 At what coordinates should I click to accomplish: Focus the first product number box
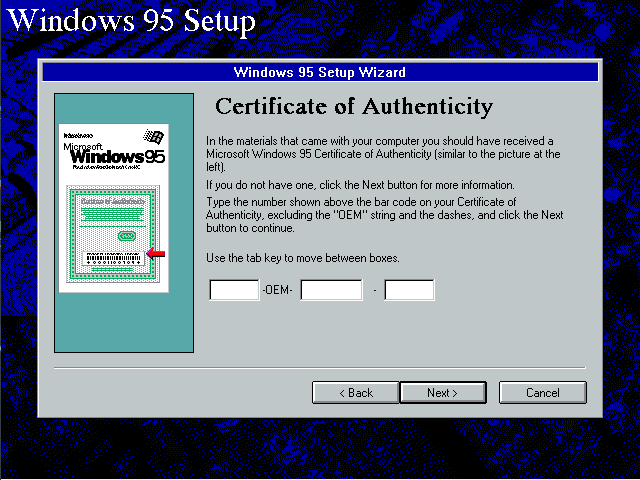click(x=234, y=290)
